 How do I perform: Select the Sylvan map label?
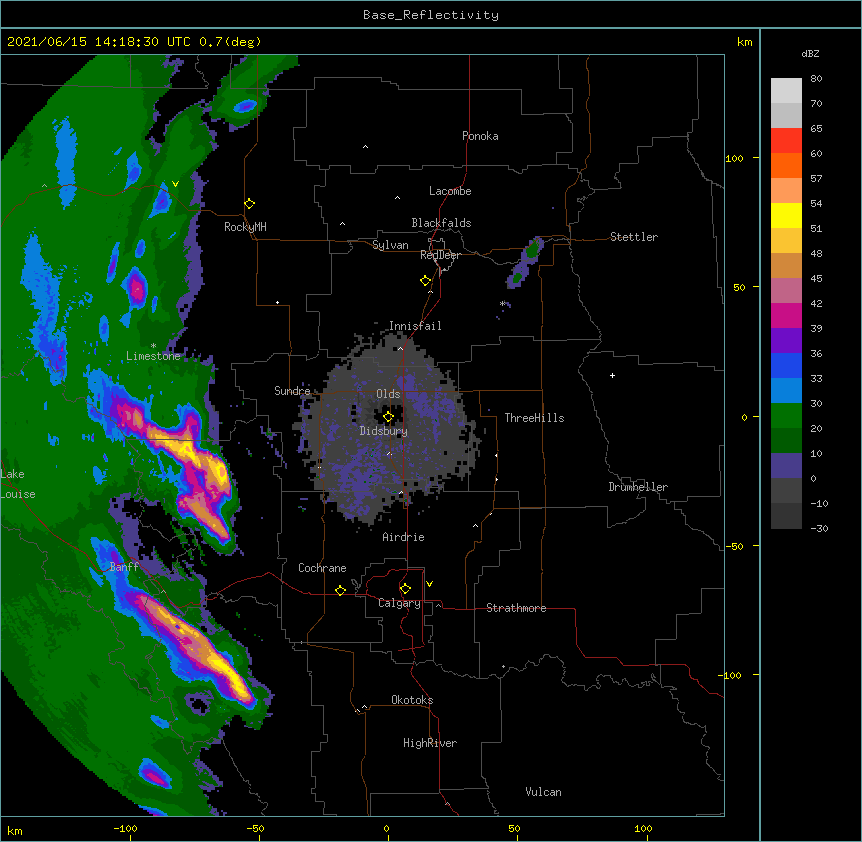tap(390, 245)
